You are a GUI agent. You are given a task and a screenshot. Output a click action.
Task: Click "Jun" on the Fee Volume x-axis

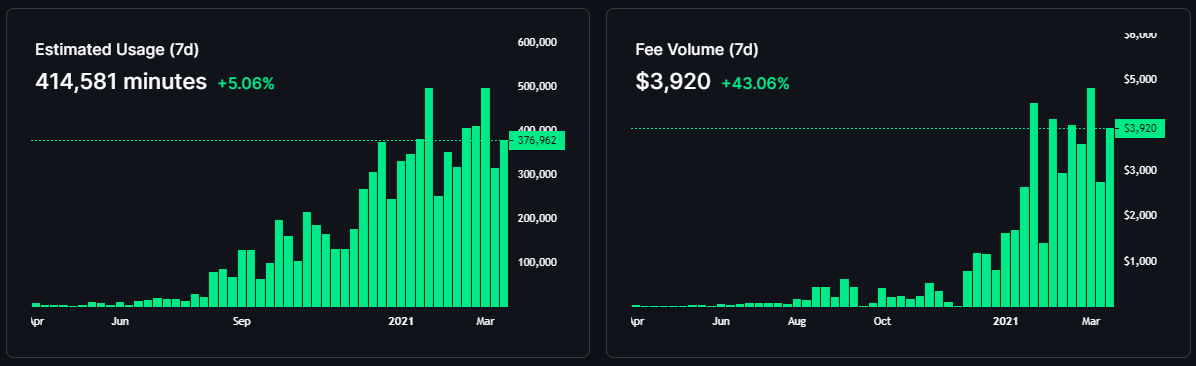coord(721,321)
